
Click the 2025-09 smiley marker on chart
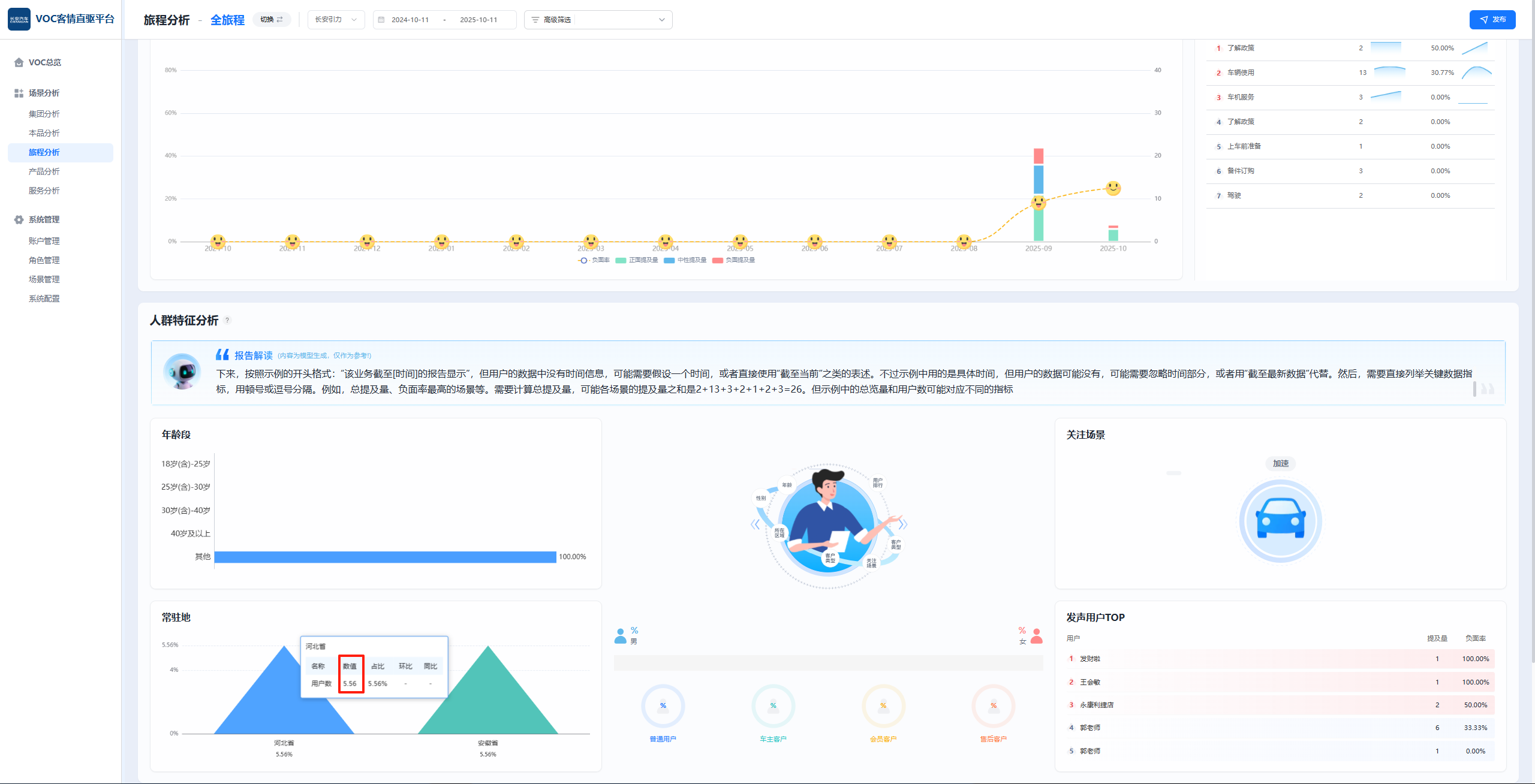1038,203
